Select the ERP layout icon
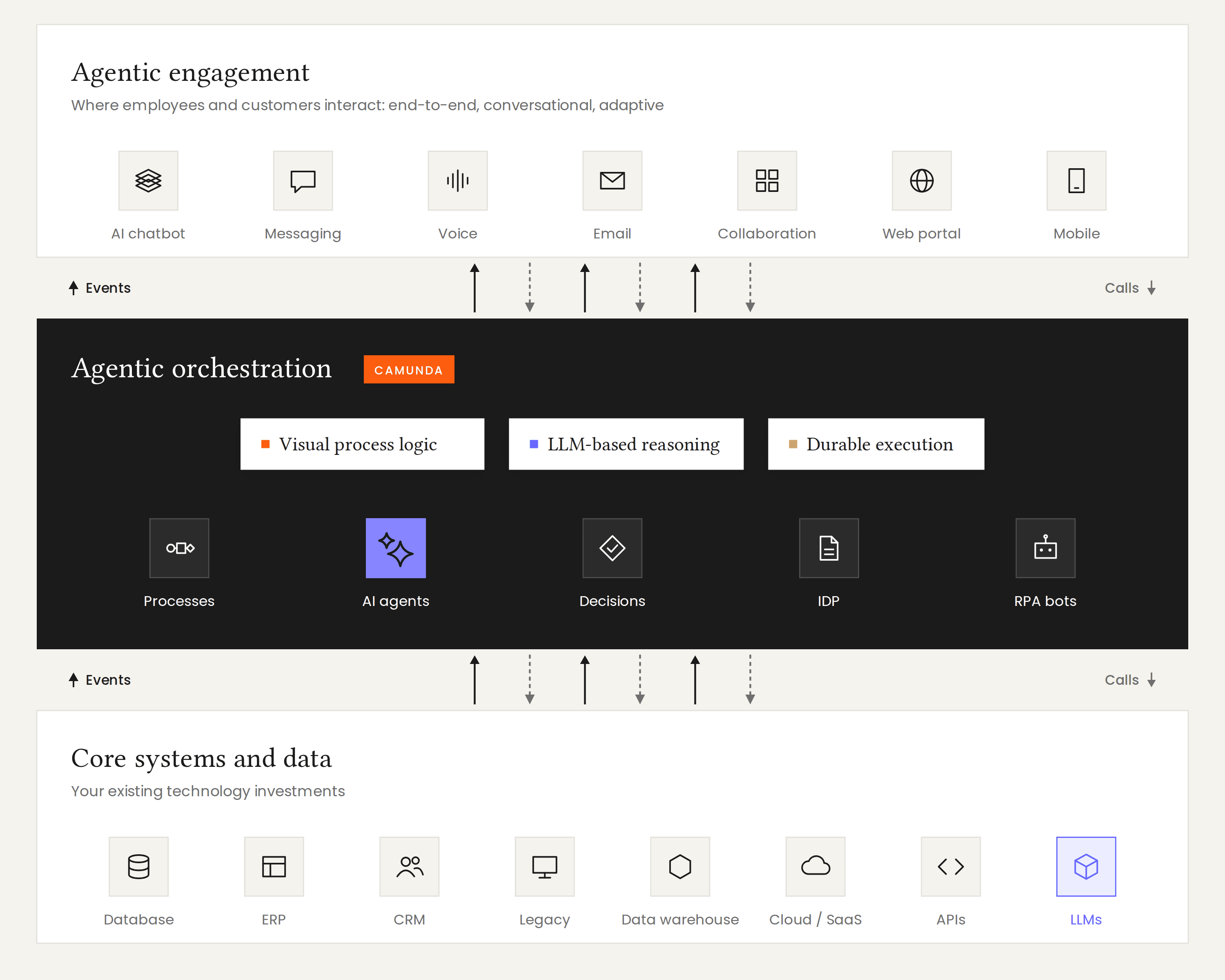This screenshot has height=980, width=1225. click(274, 866)
